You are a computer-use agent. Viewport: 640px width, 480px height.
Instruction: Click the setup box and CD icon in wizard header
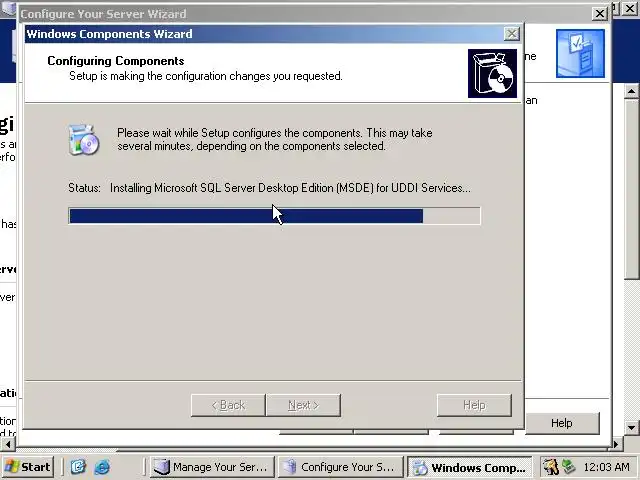coord(492,73)
